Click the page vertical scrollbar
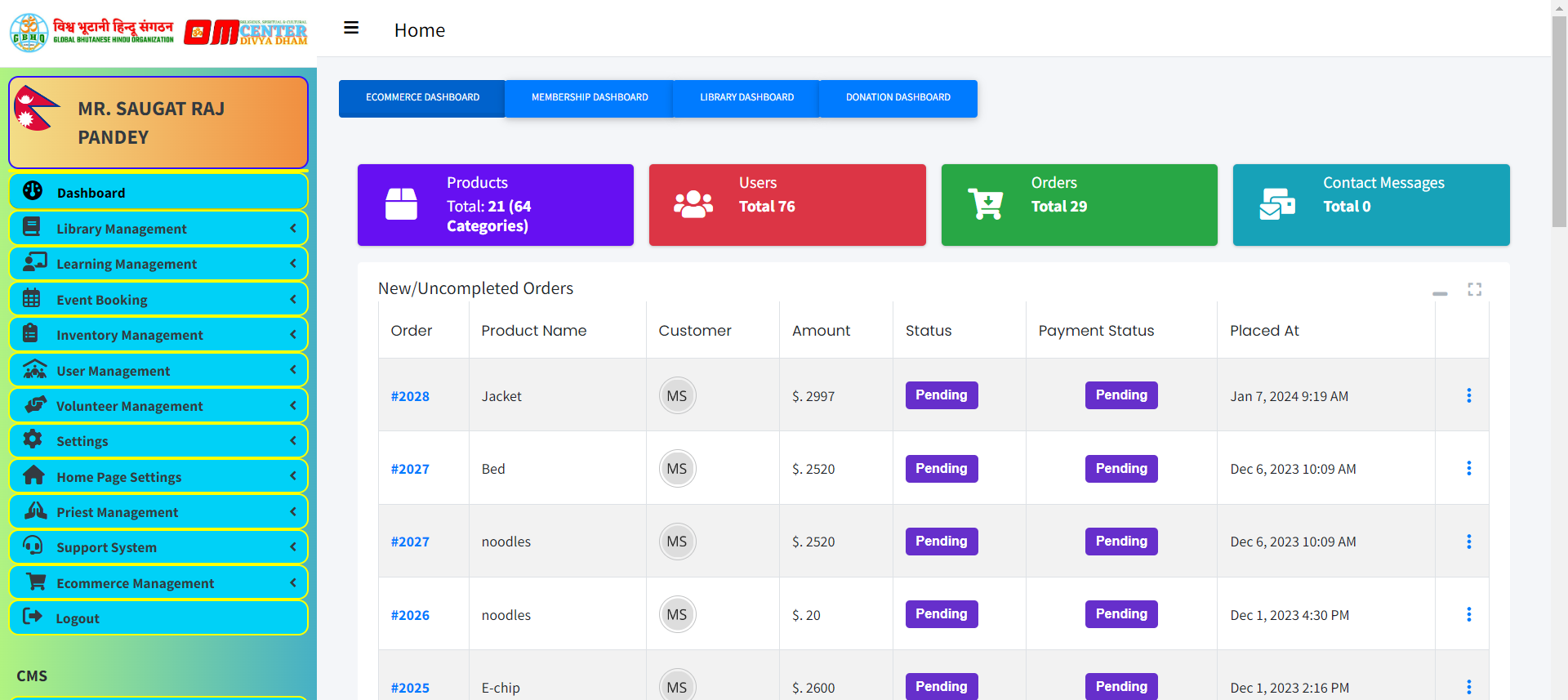1568x700 pixels. click(1559, 123)
